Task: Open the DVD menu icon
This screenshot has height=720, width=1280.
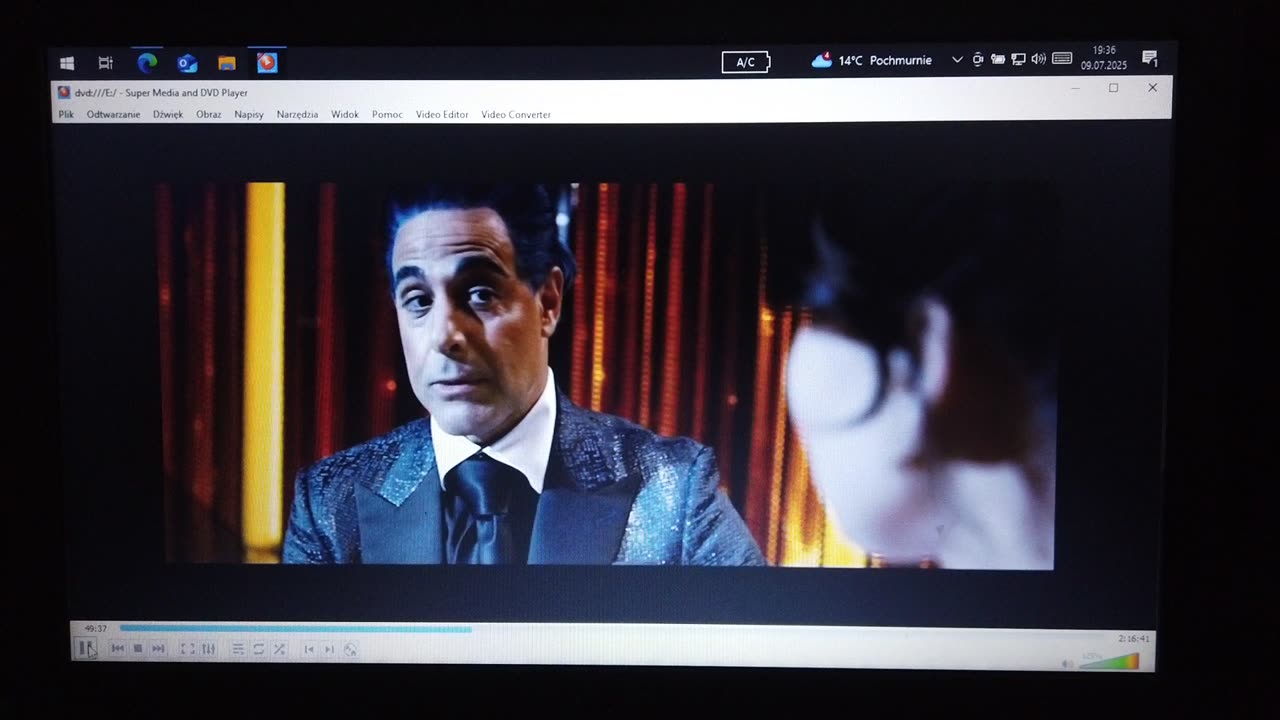Action: point(350,650)
